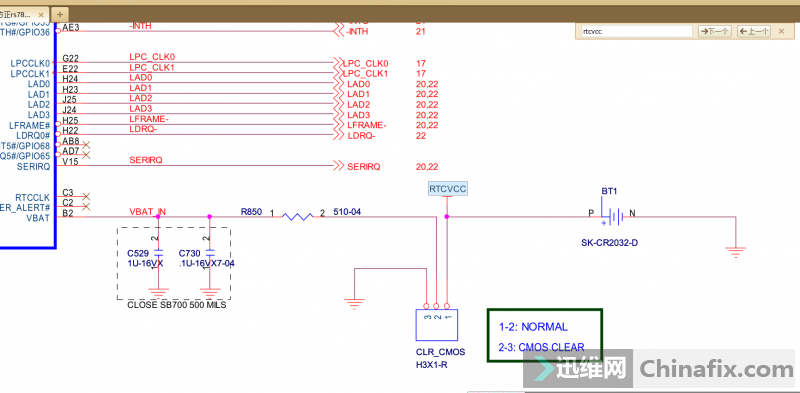Click the VBAT_IN net label
This screenshot has height=393, width=800.
click(x=147, y=211)
